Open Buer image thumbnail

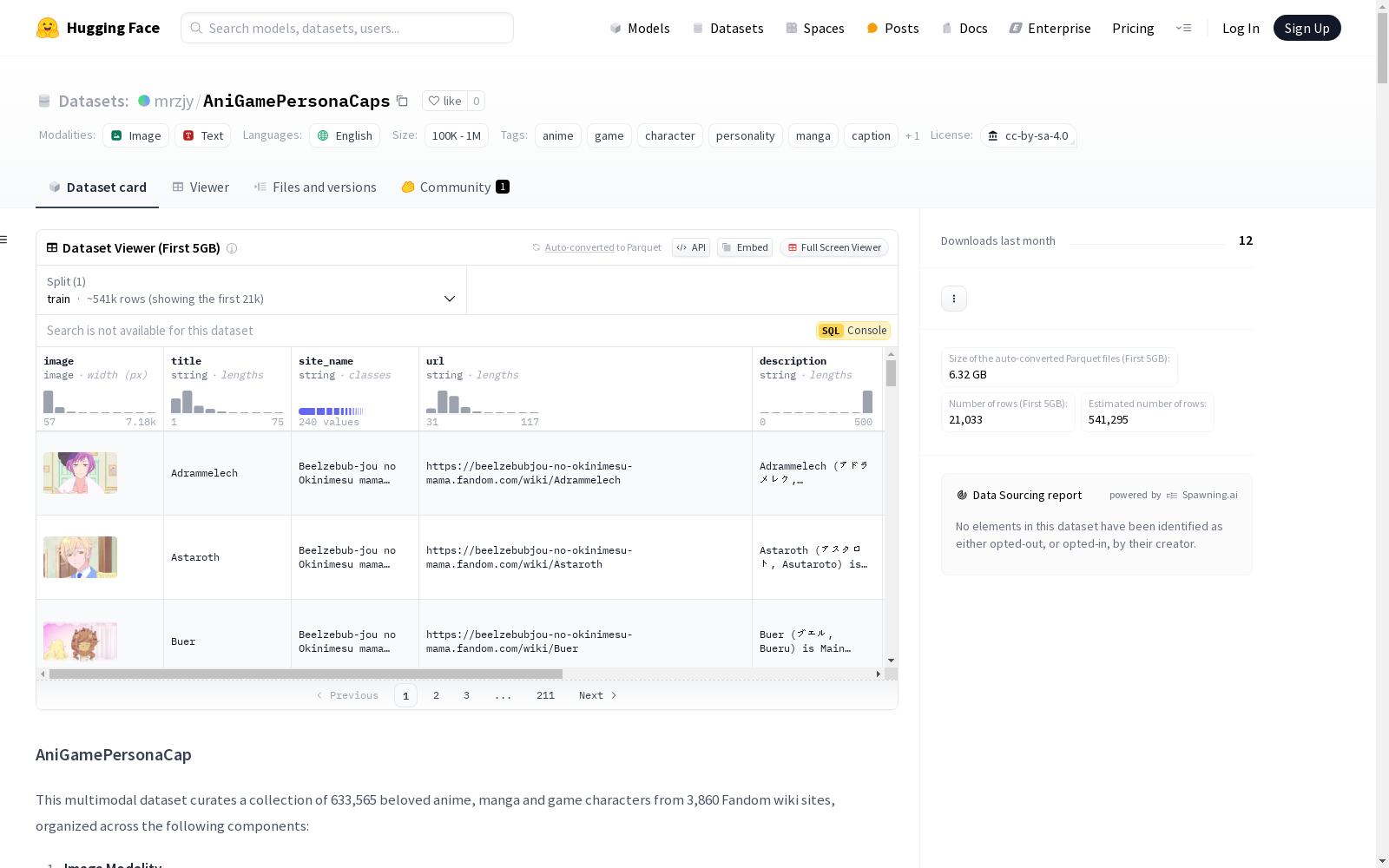point(80,641)
